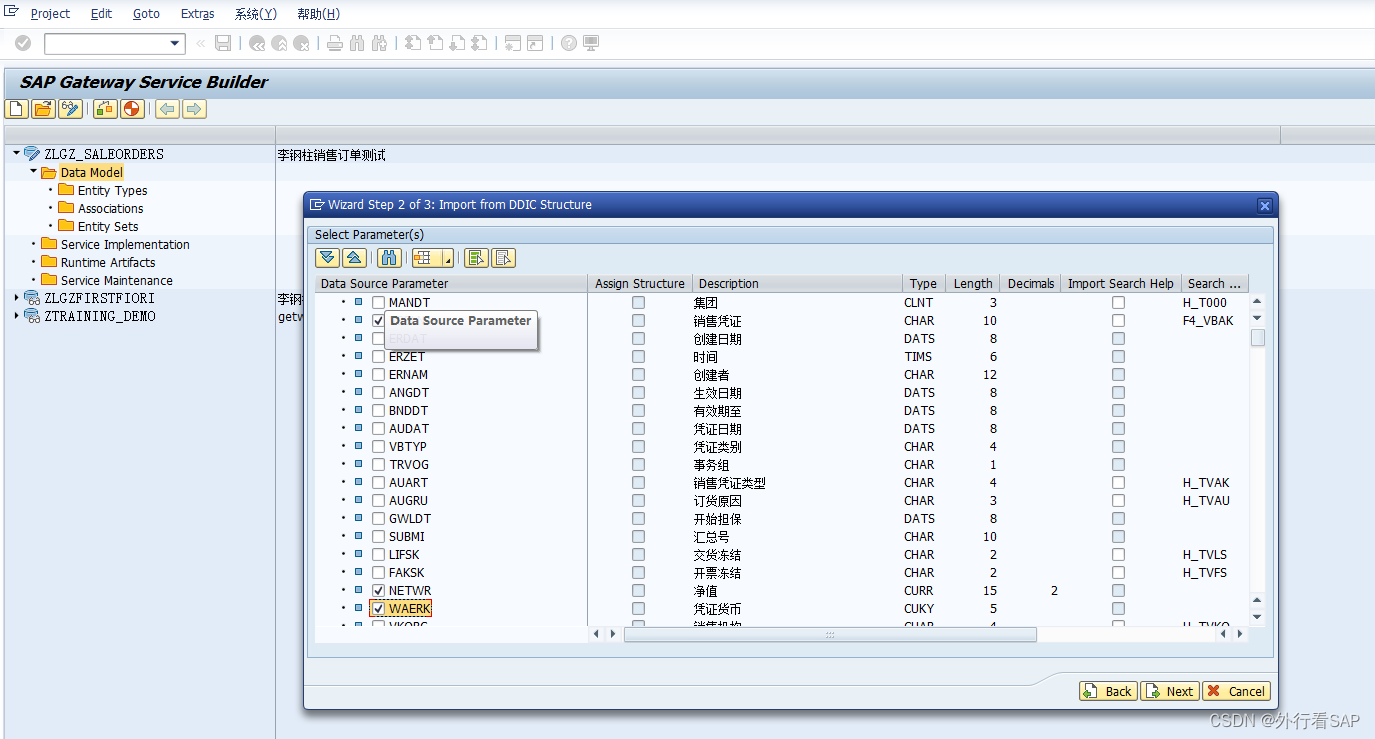Open the Goto menu
Image resolution: width=1375 pixels, height=739 pixels.
146,14
